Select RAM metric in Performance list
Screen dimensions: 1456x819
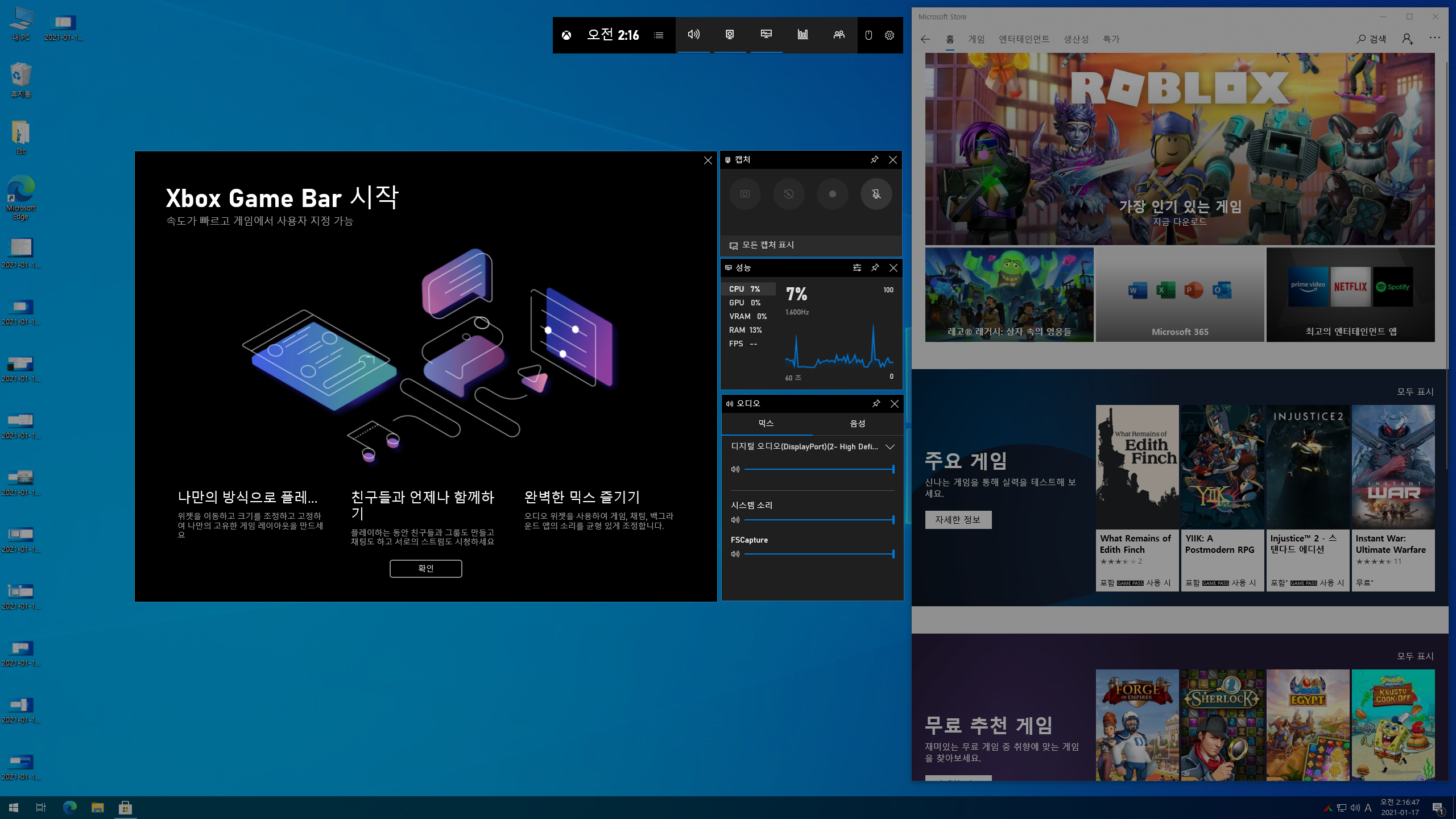click(745, 330)
